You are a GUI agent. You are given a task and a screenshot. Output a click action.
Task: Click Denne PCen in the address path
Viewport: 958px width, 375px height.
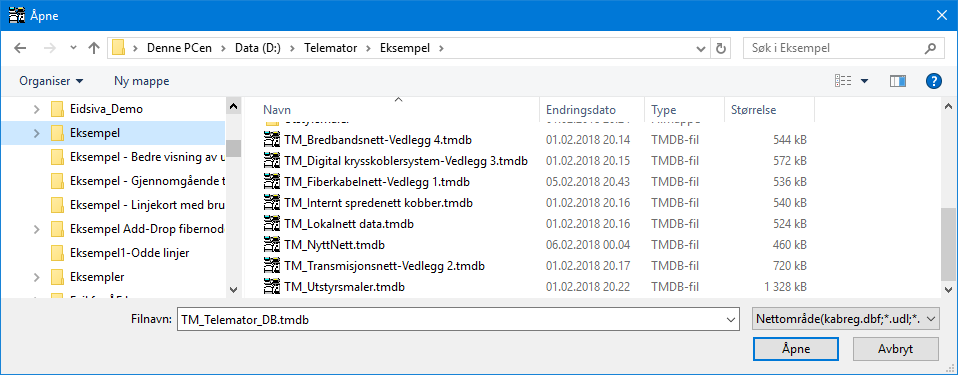179,48
